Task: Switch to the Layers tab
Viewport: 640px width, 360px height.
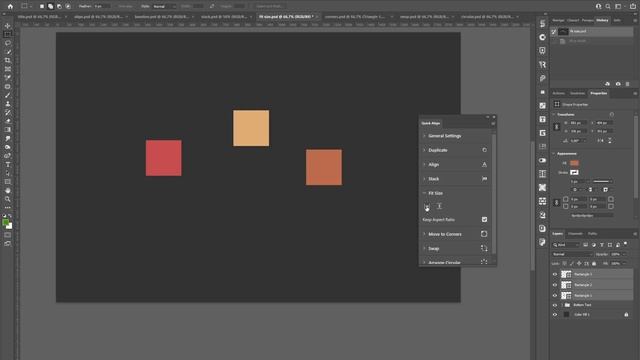Action: click(558, 233)
